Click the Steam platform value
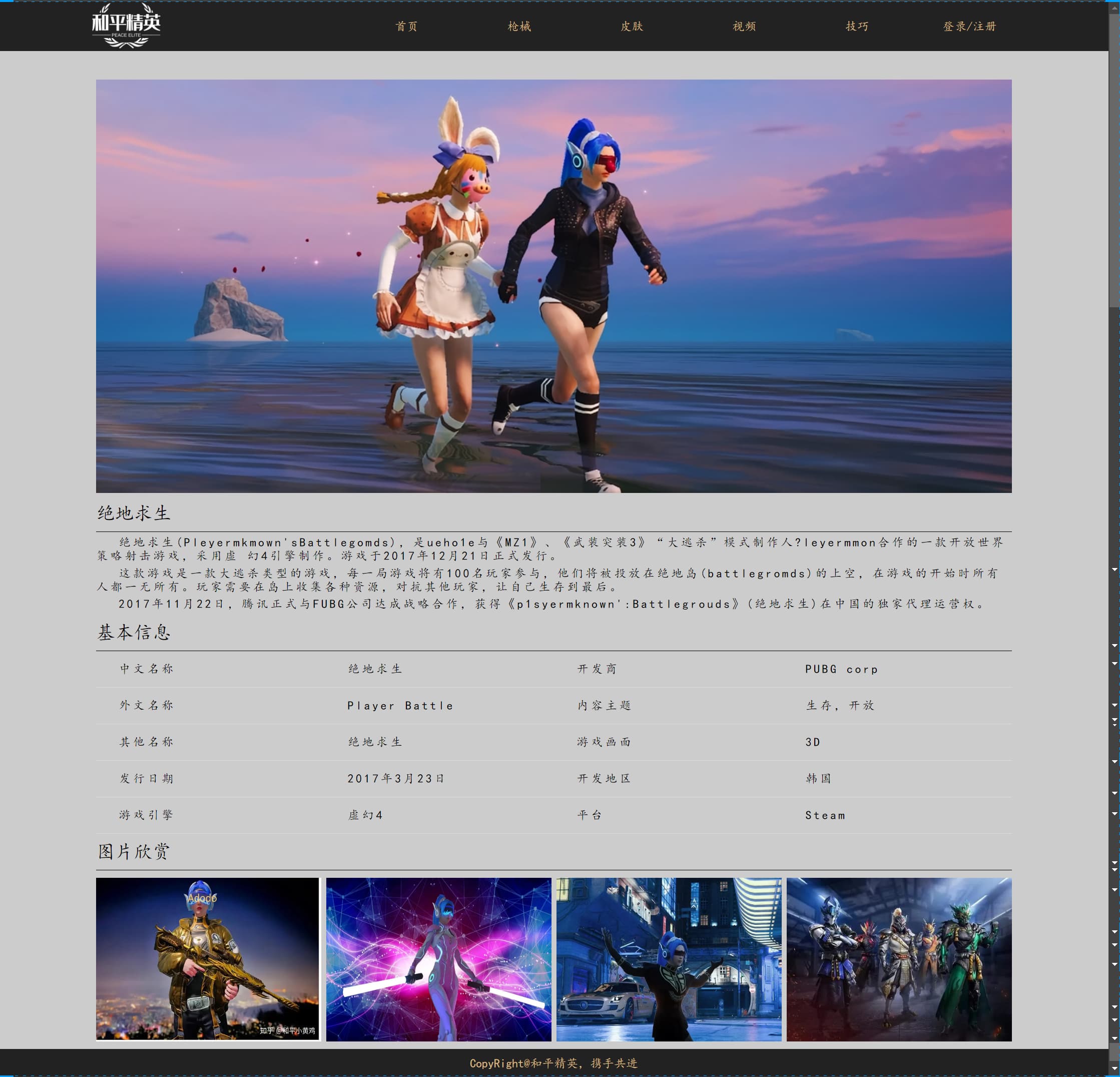 825,815
